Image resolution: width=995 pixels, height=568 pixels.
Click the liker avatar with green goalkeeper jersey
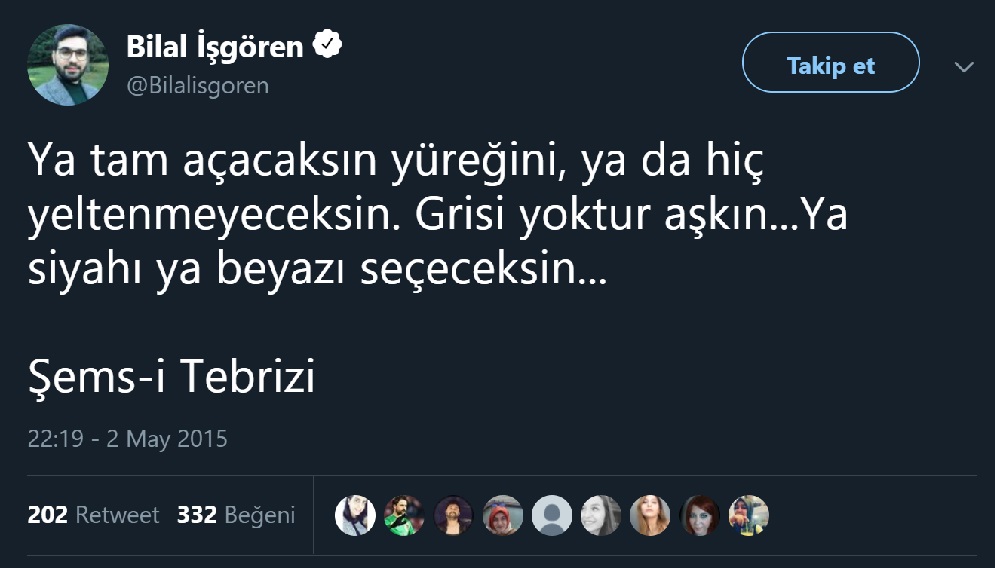405,515
